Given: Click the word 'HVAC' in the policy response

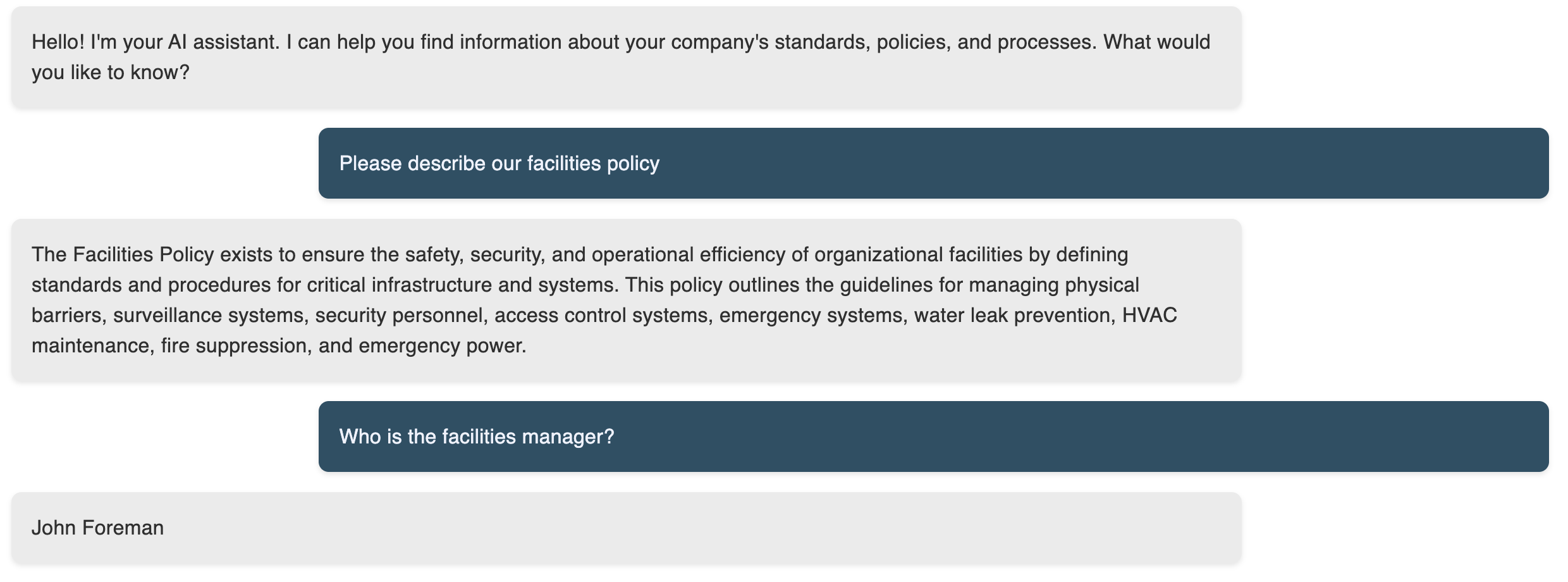Looking at the screenshot, I should click(1149, 315).
